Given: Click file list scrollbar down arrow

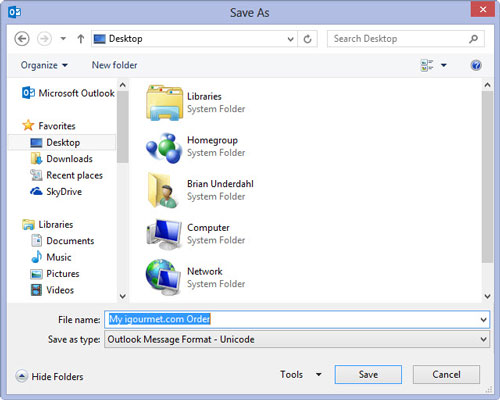Looking at the screenshot, I should pos(487,296).
